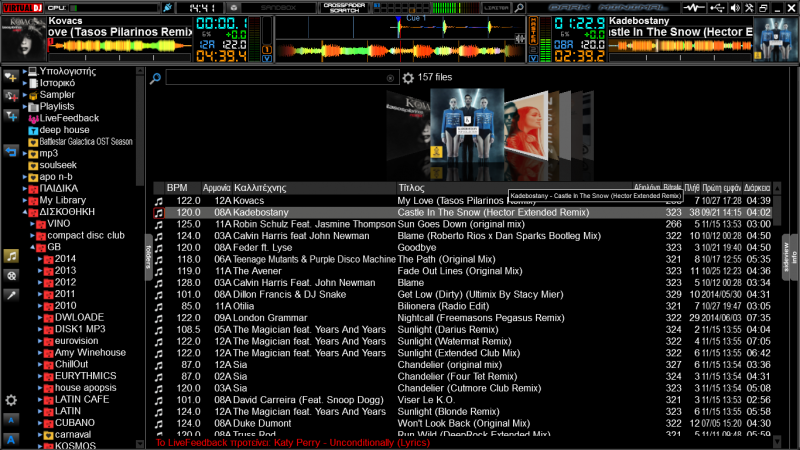Select the soulseek folder

(58, 165)
